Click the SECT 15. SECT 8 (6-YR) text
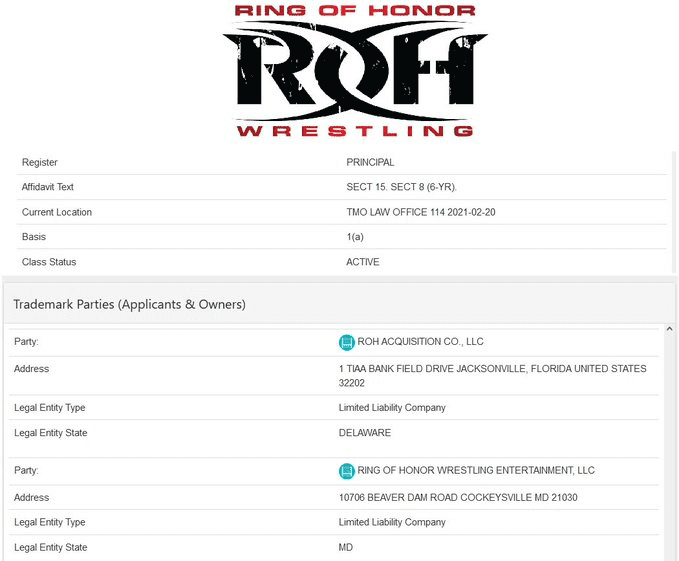679x561 pixels. point(401,187)
